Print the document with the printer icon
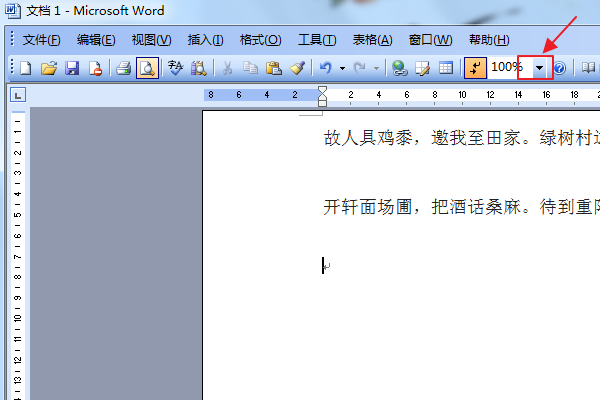The height and width of the screenshot is (400, 600). tap(124, 68)
